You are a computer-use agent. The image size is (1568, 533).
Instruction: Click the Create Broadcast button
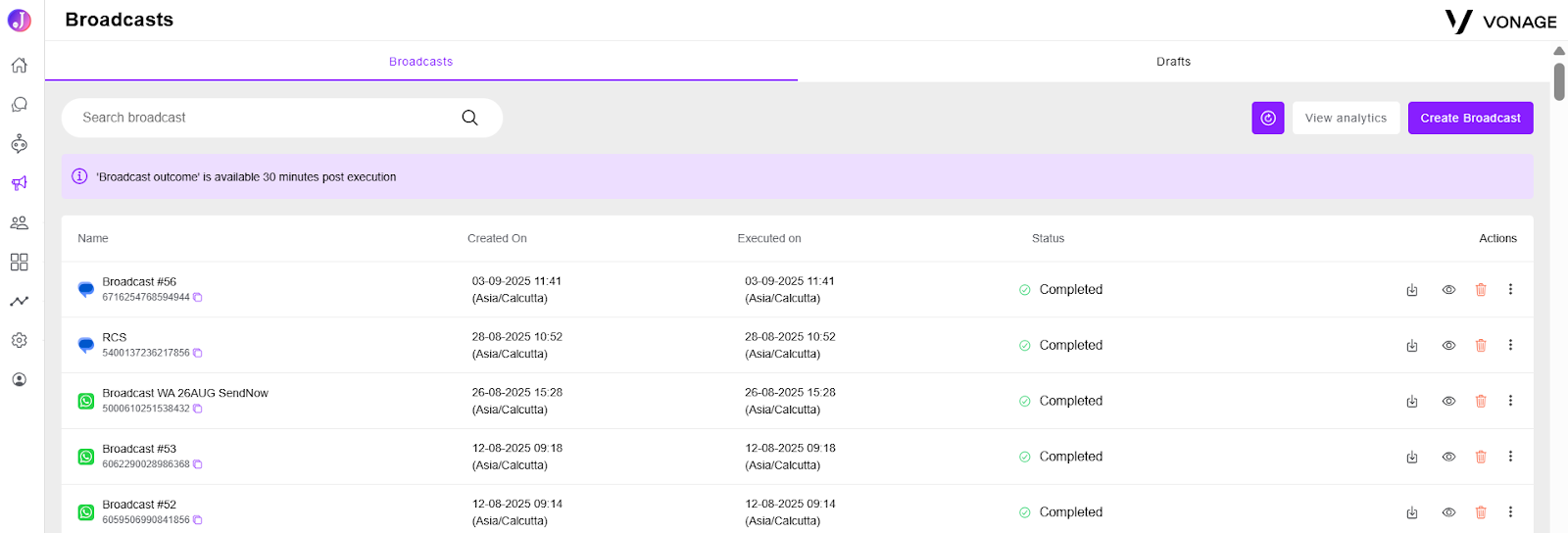pos(1470,118)
